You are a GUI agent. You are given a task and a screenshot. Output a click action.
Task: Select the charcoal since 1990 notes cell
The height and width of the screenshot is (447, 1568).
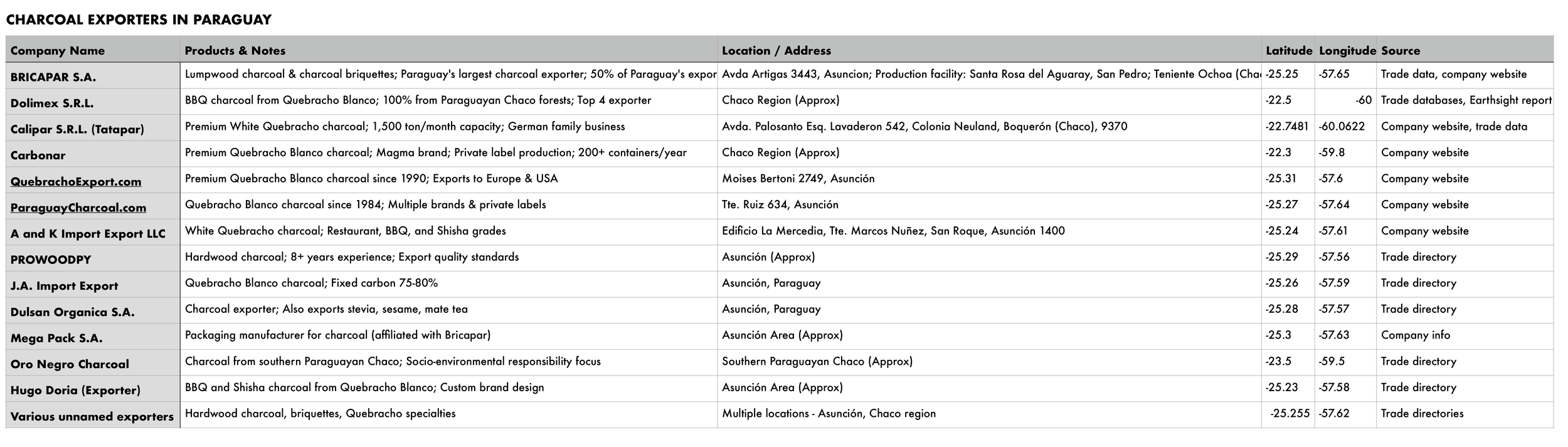tap(448, 179)
